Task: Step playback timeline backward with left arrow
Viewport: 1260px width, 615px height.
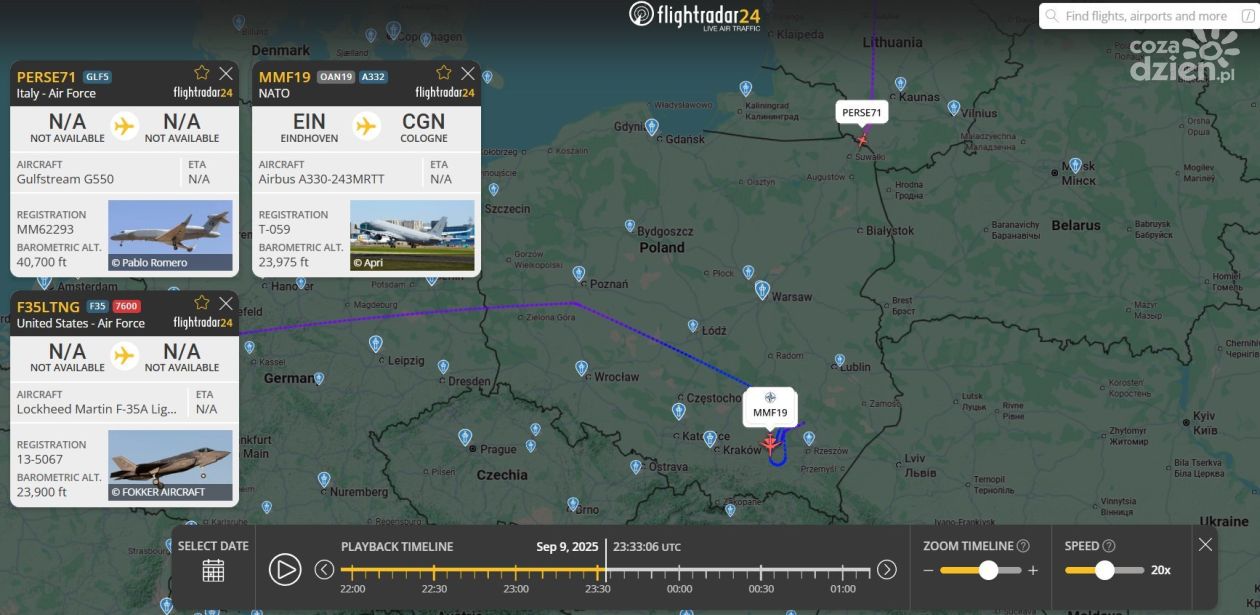Action: tap(324, 569)
